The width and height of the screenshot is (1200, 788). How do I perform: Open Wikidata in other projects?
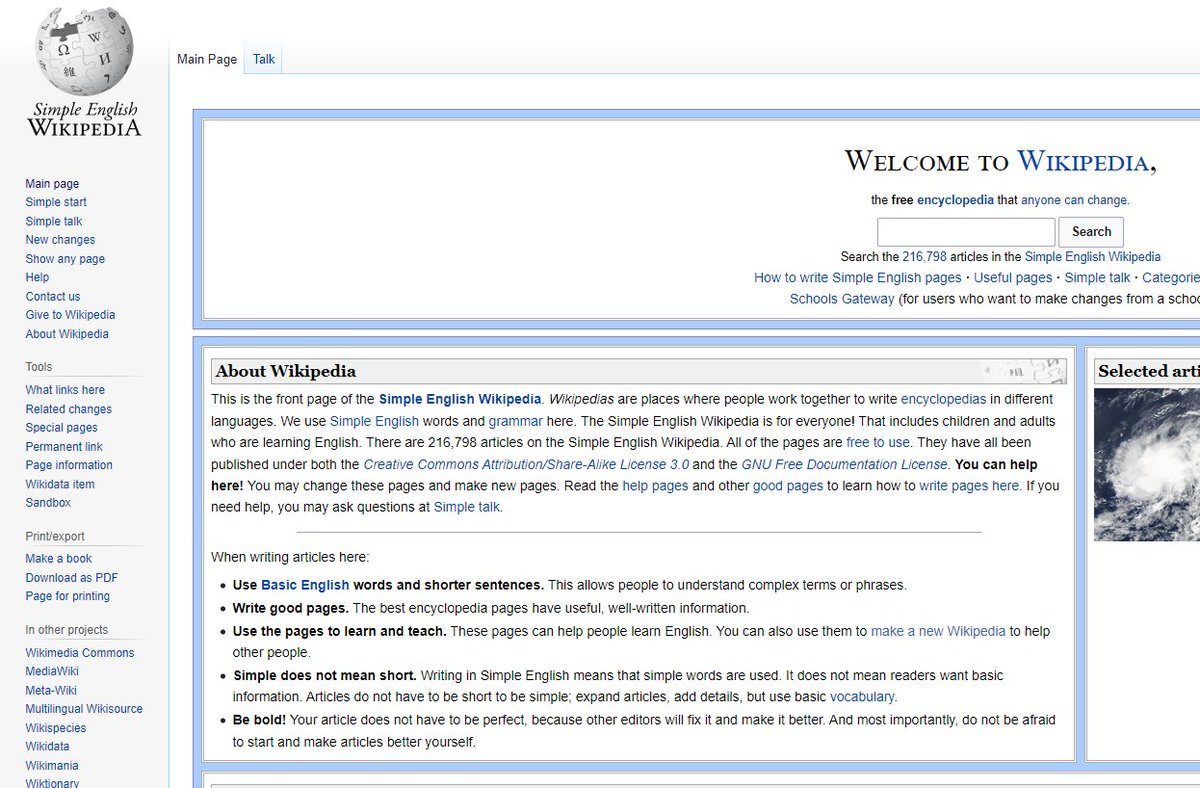tap(47, 746)
